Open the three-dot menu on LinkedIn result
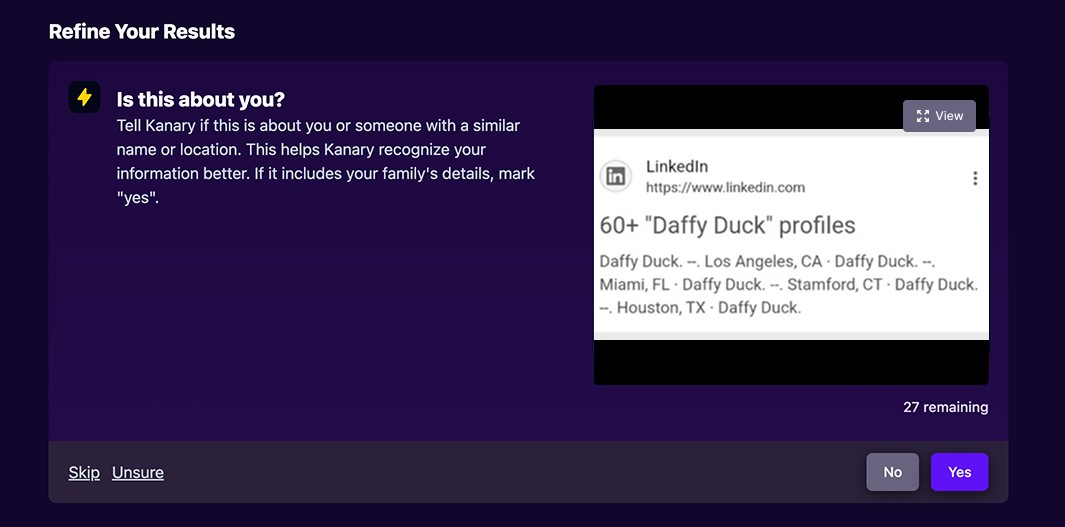This screenshot has height=527, width=1065. pyautogui.click(x=975, y=179)
